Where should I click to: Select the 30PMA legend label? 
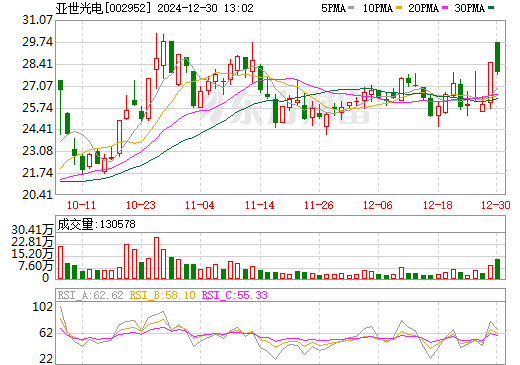469,8
